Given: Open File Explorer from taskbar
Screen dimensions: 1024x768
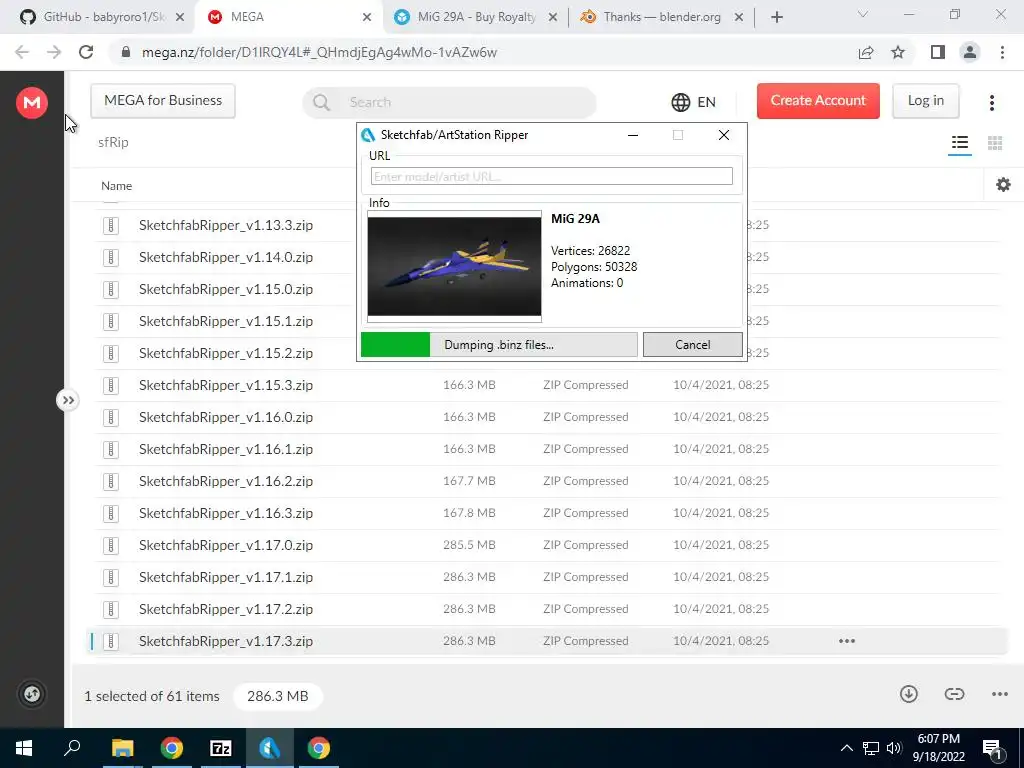Looking at the screenshot, I should tap(122, 748).
